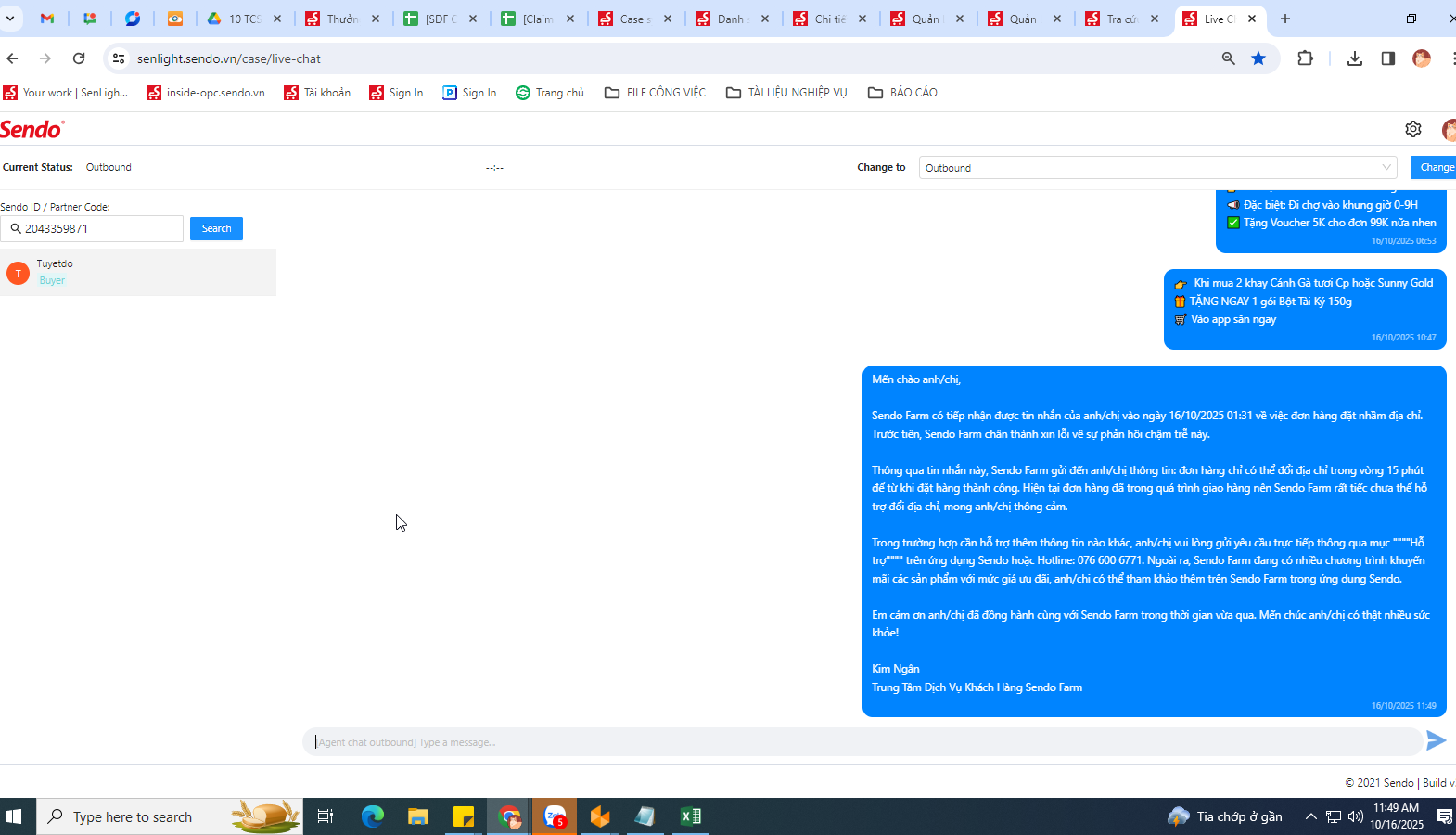Switch to the Tra cứu browser tab
The height and width of the screenshot is (835, 1456).
click(1123, 19)
